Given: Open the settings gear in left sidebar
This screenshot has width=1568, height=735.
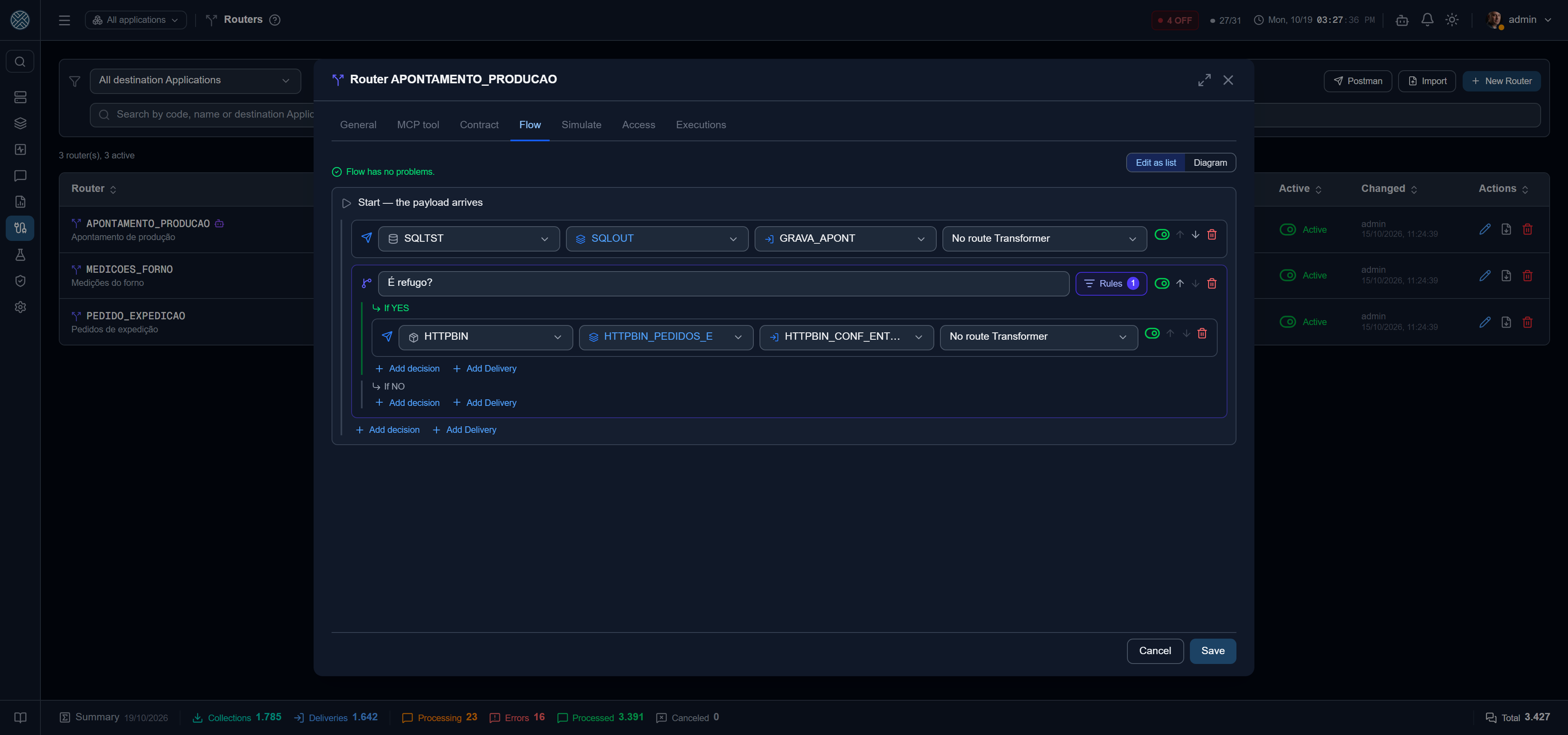Looking at the screenshot, I should 20,307.
